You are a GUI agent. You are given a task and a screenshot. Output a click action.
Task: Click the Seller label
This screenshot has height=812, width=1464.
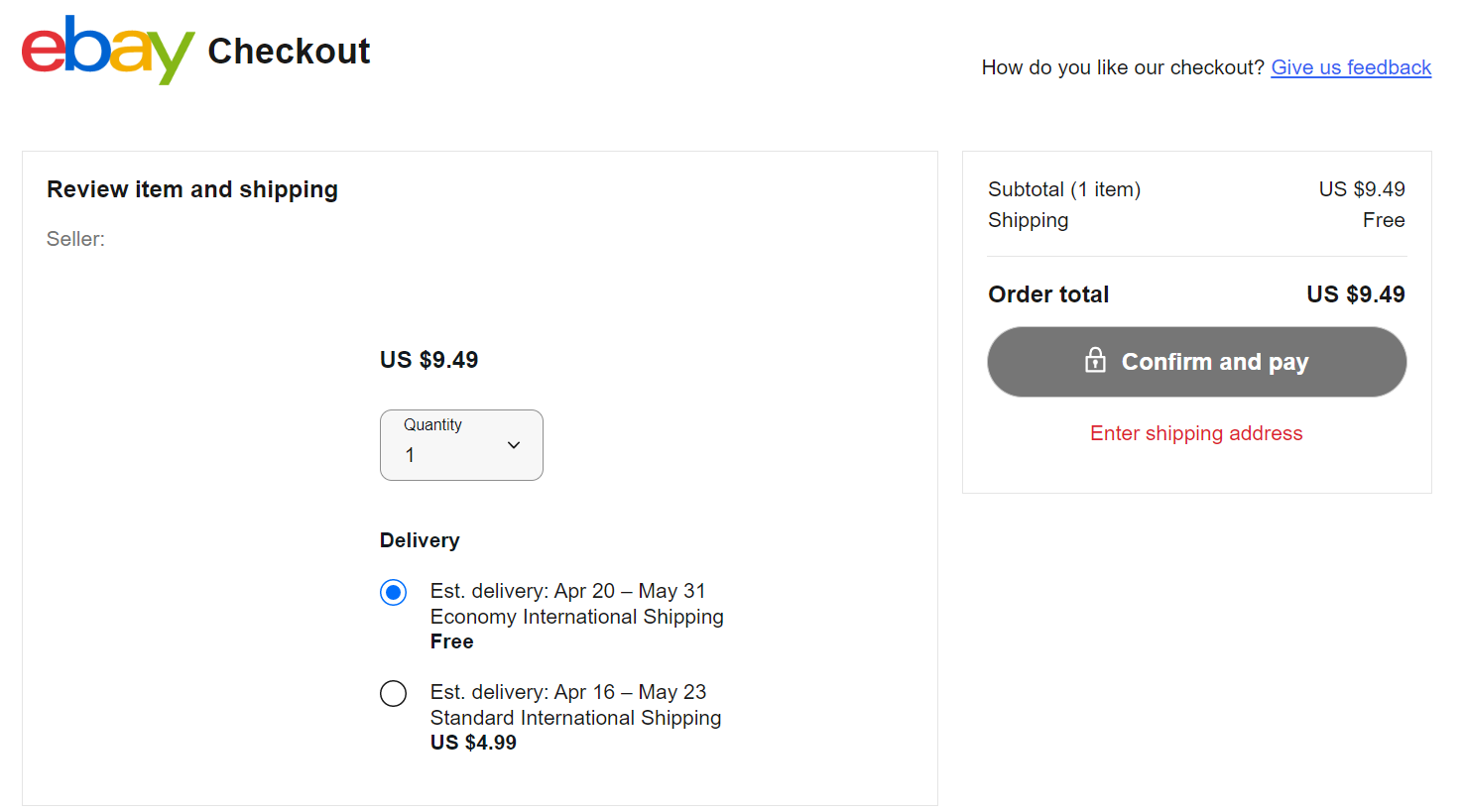[75, 239]
